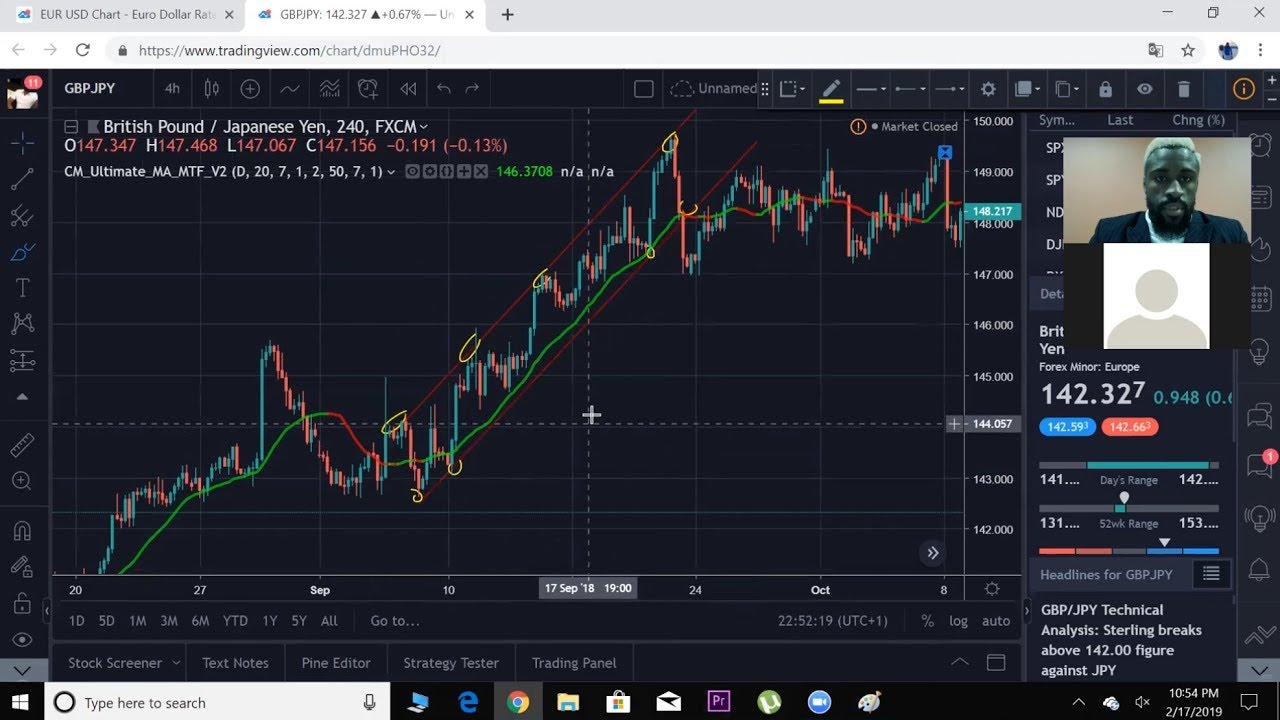The image size is (1280, 720).
Task: Open the pitchfork drawing tools
Action: click(22, 215)
